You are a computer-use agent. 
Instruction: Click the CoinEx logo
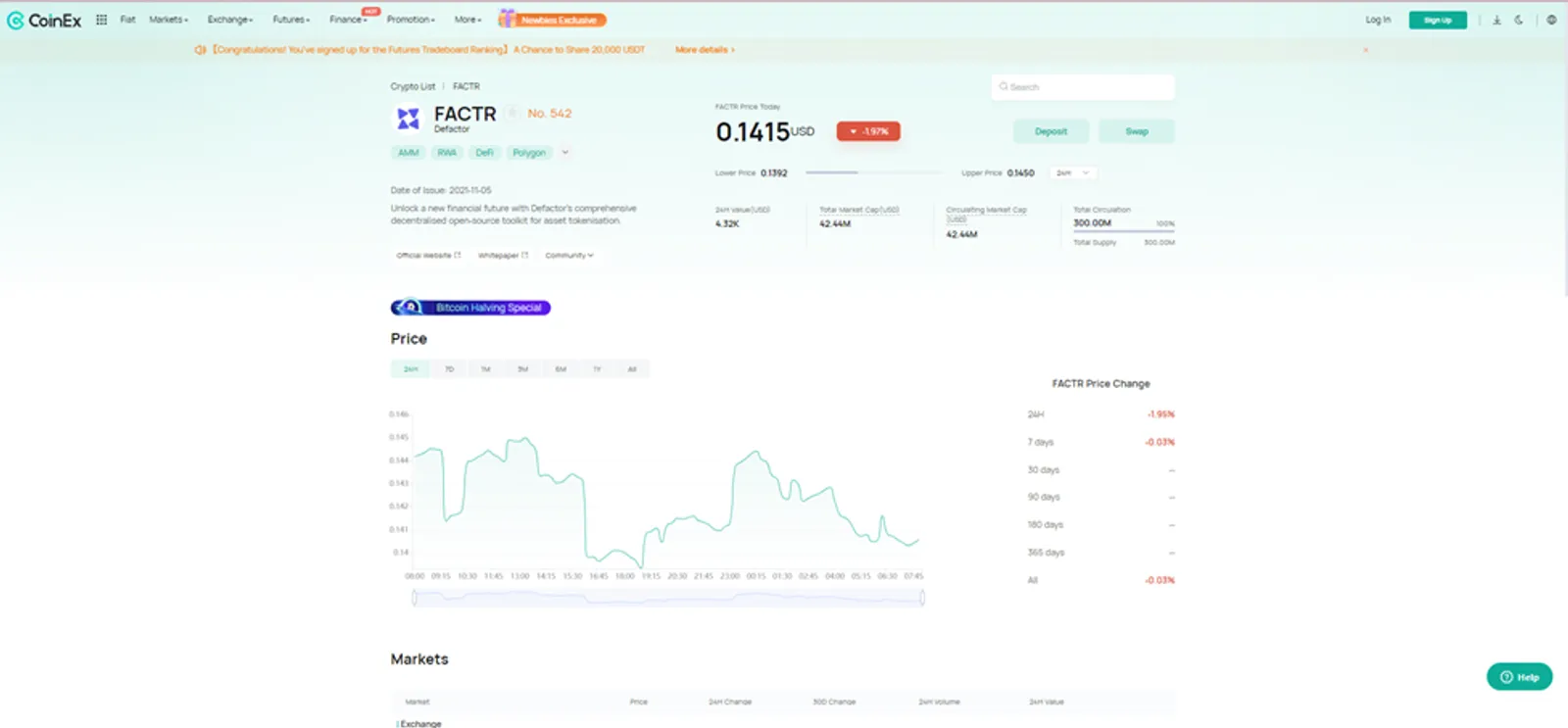[x=44, y=20]
